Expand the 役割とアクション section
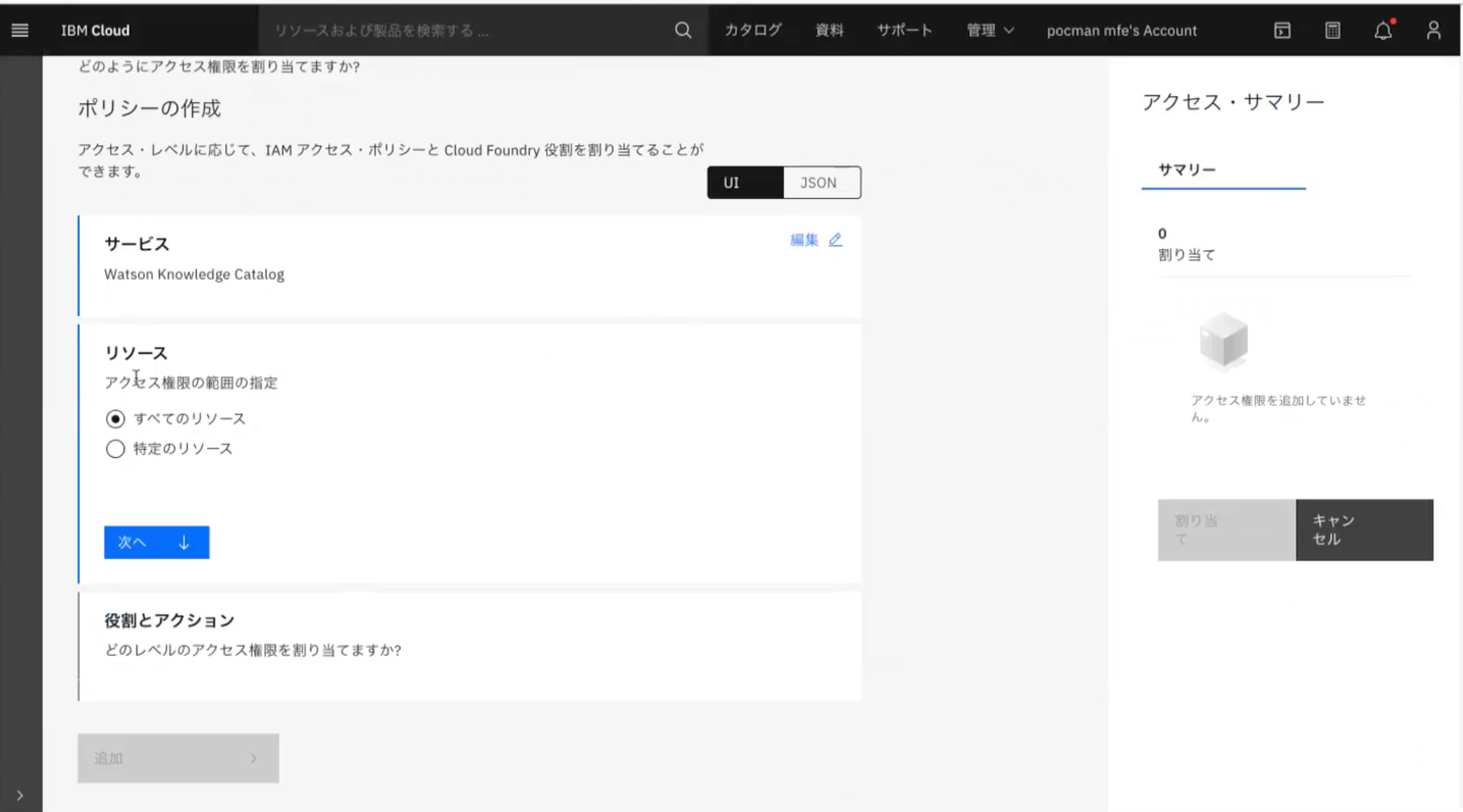 (169, 620)
